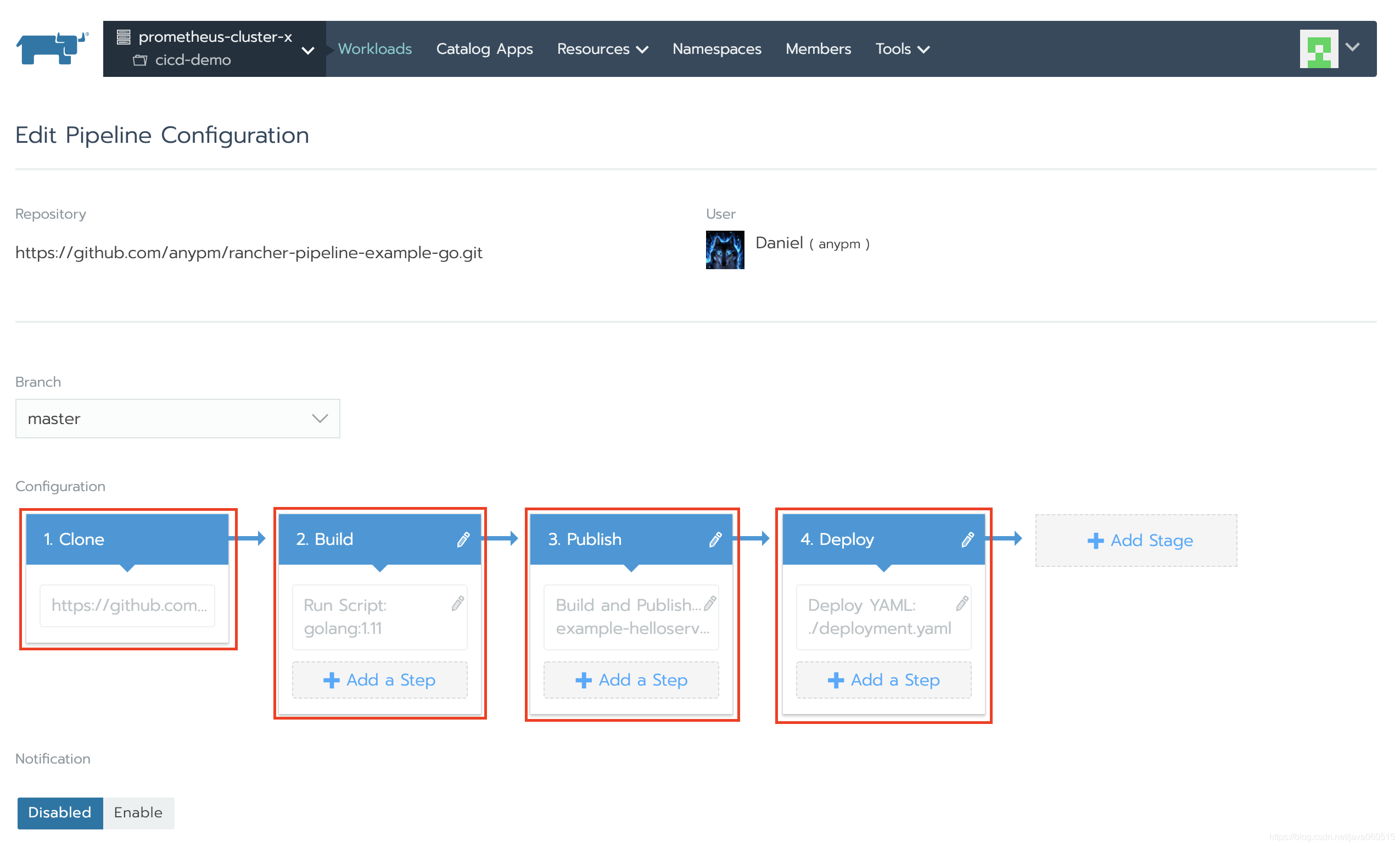The height and width of the screenshot is (847, 1400).
Task: Open the Members page
Action: pos(817,49)
